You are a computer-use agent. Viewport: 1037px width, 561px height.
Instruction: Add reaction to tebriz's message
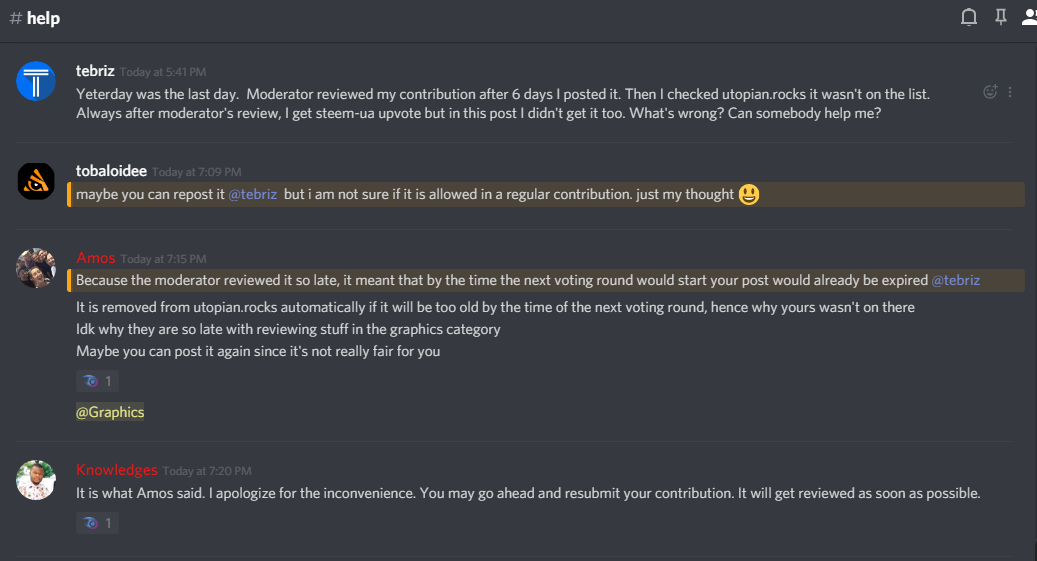tap(990, 92)
